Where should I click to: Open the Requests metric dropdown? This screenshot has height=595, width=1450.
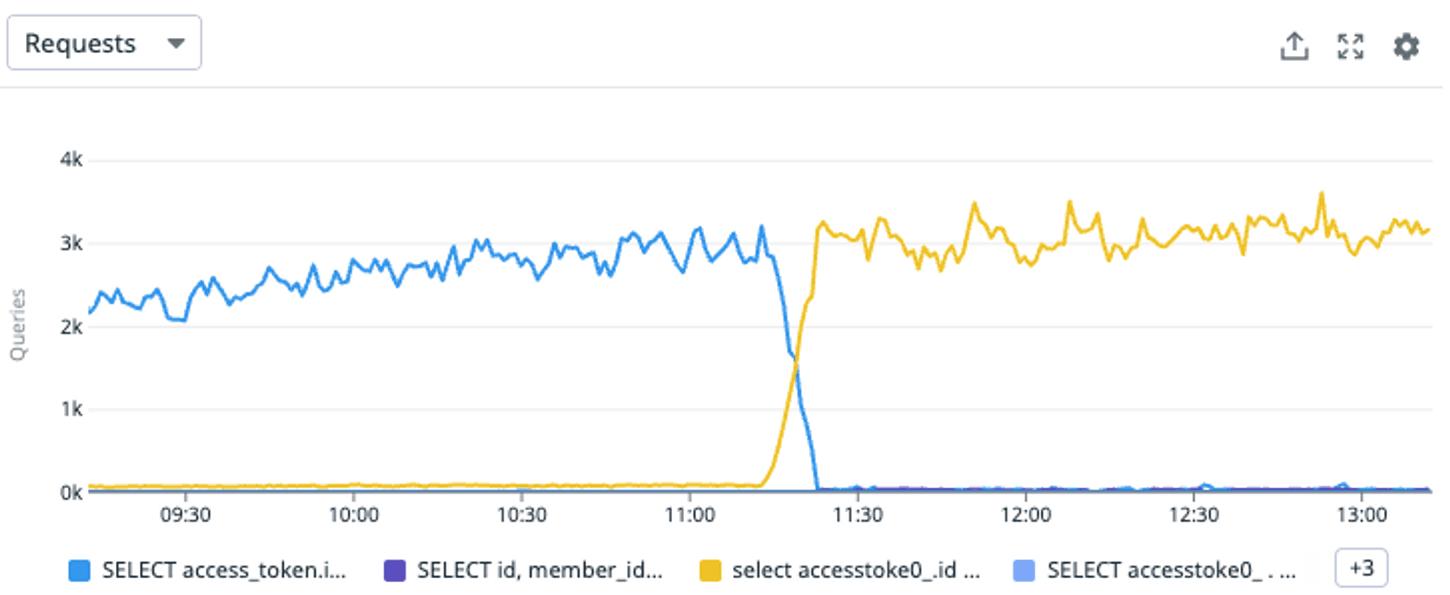point(104,43)
